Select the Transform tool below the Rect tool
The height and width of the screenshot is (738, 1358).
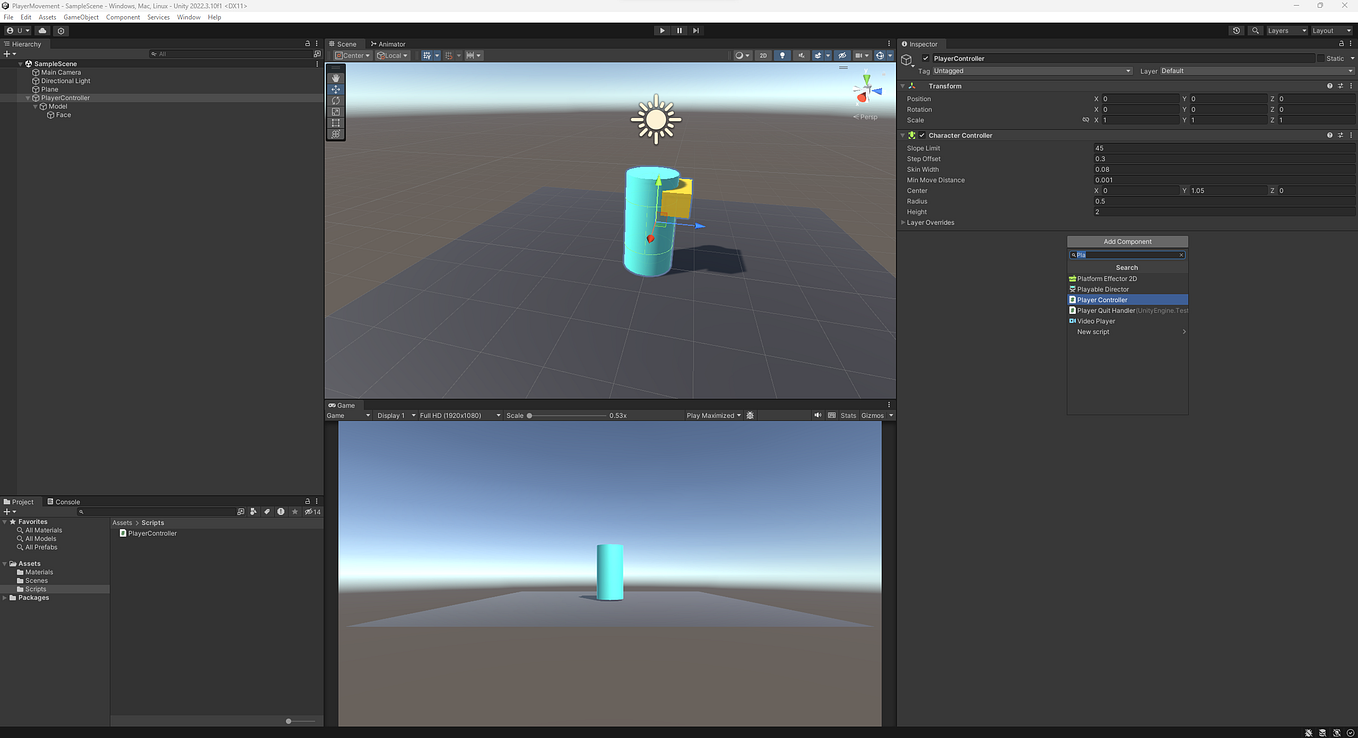(x=335, y=130)
